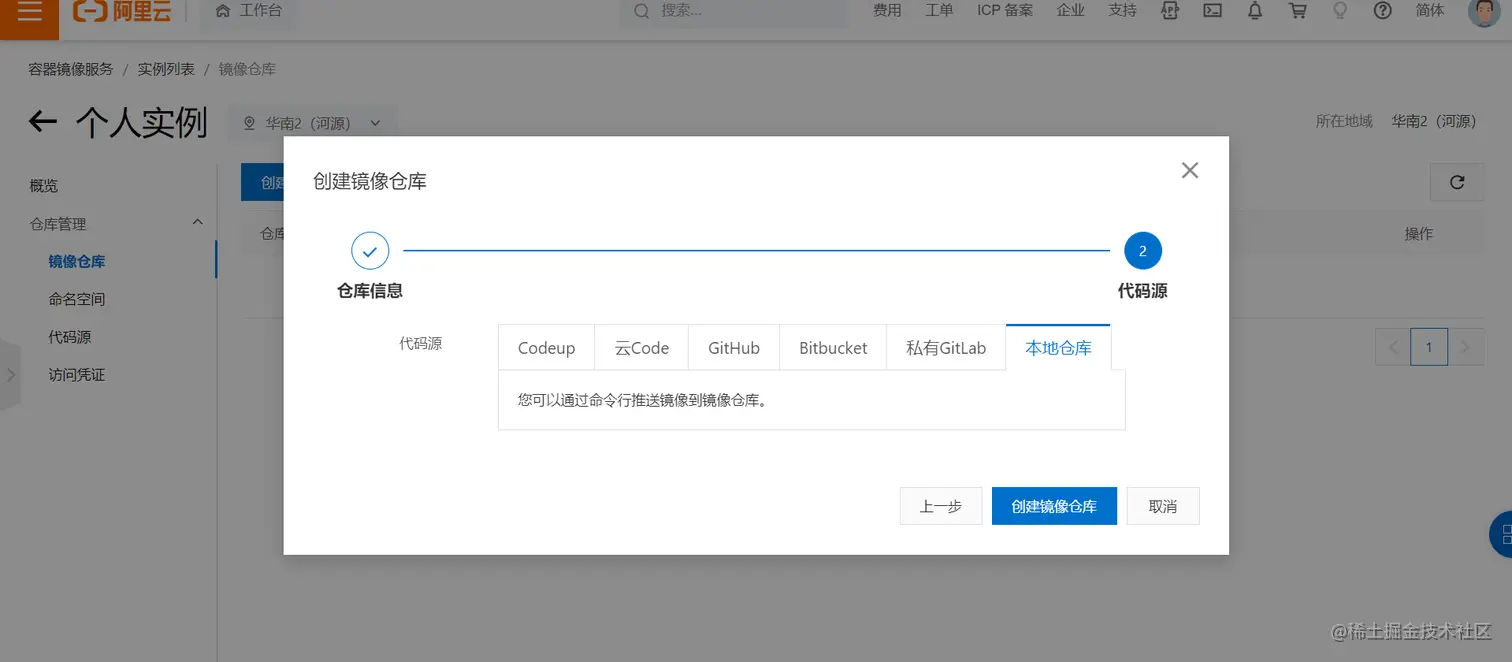Click the 创建镜像仓库 confirm button

pos(1054,506)
